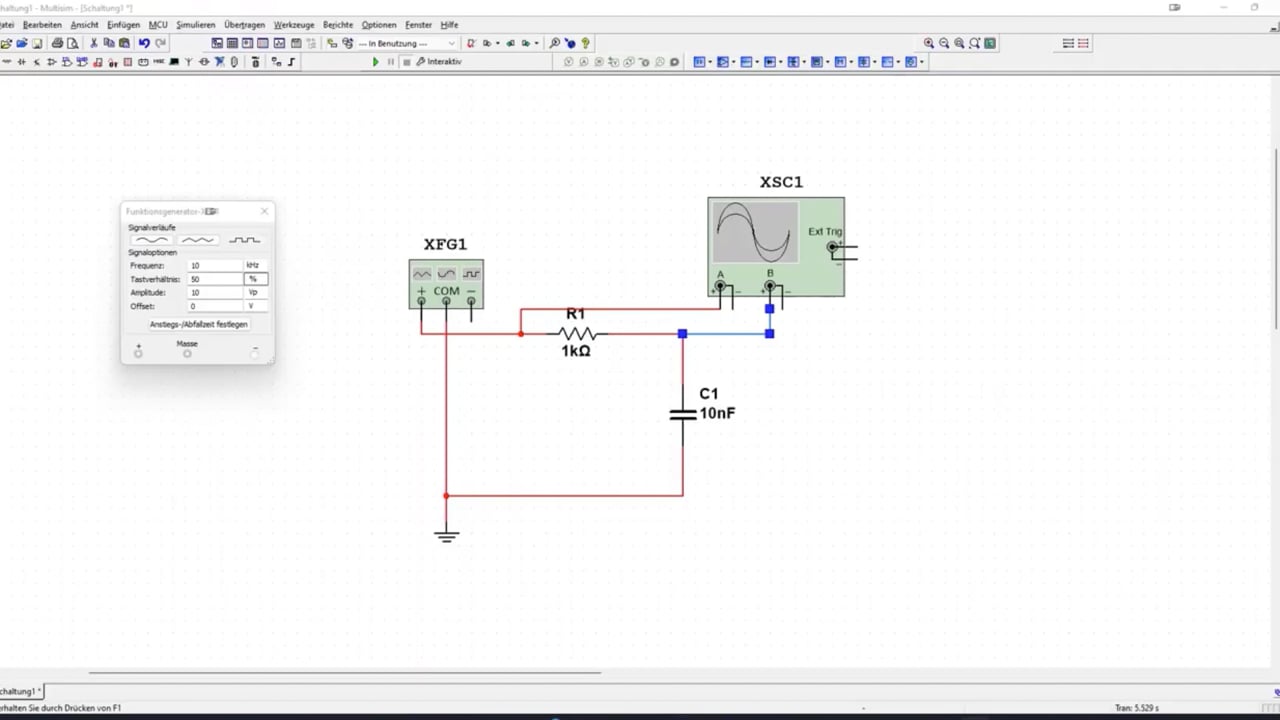The image size is (1280, 720).
Task: Click the ground symbol in schematic
Action: [x=446, y=535]
